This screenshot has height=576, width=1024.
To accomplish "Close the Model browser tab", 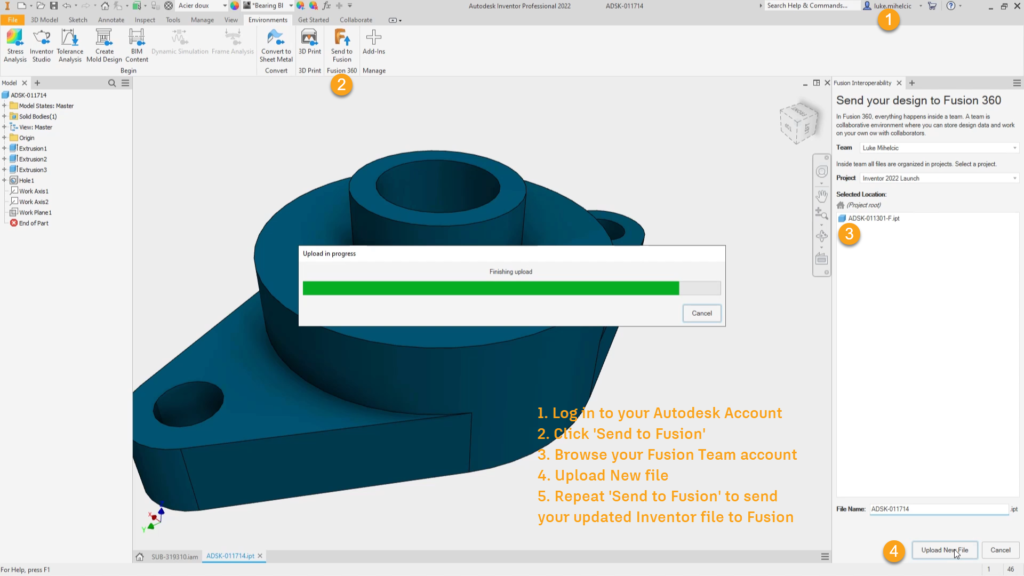I will (24, 83).
